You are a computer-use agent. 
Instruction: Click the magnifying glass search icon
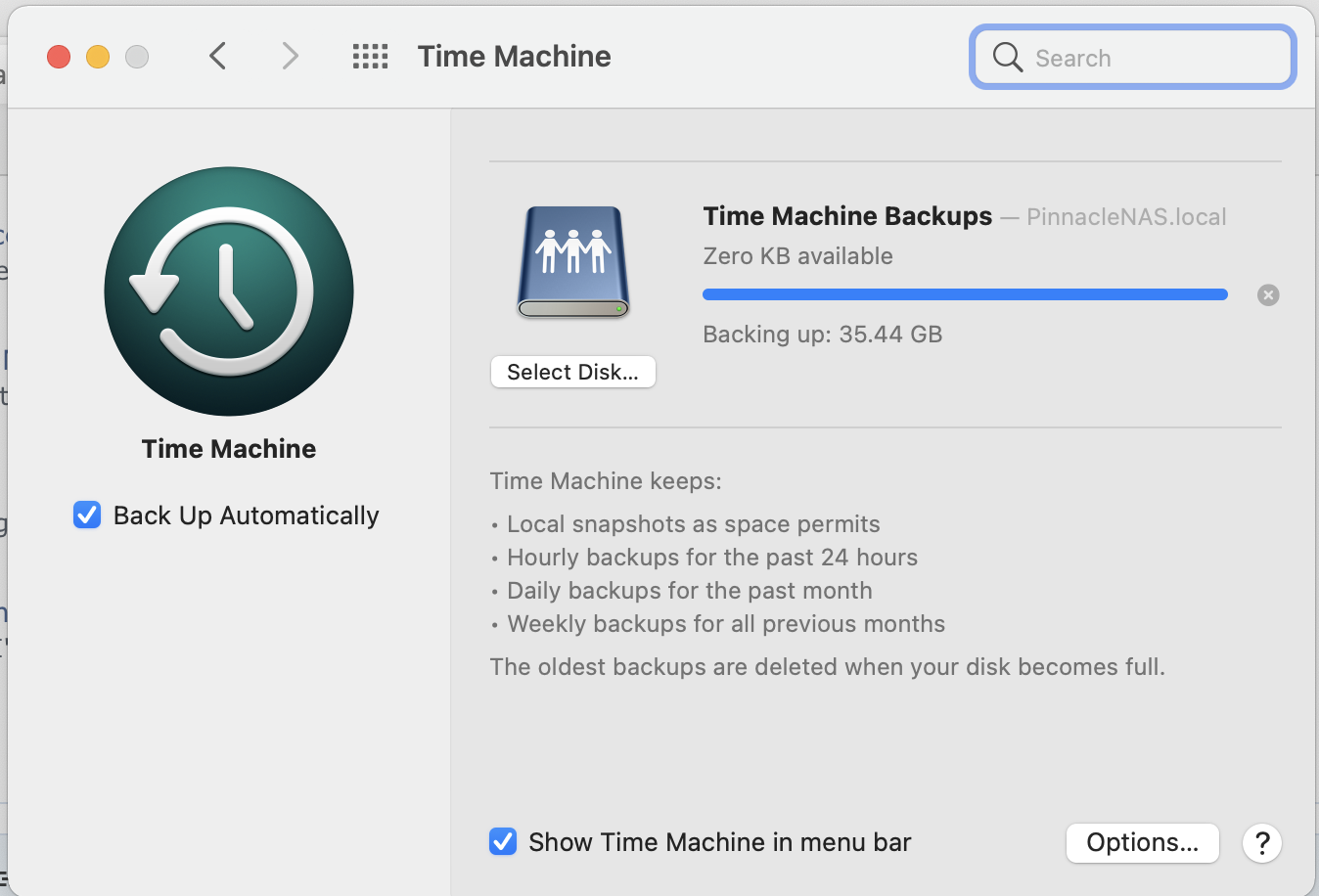(x=1007, y=58)
